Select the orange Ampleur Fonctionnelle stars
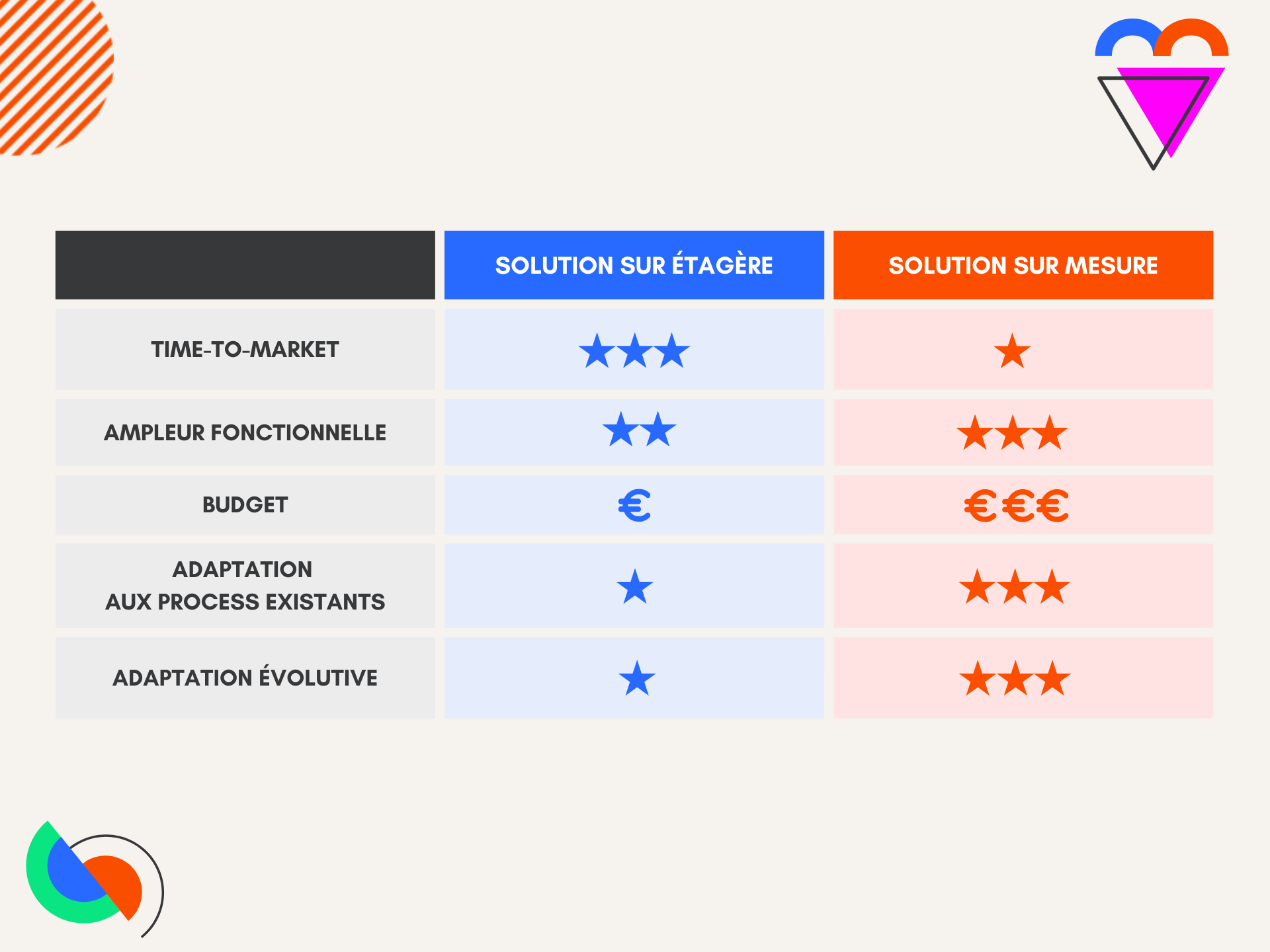 click(1012, 434)
